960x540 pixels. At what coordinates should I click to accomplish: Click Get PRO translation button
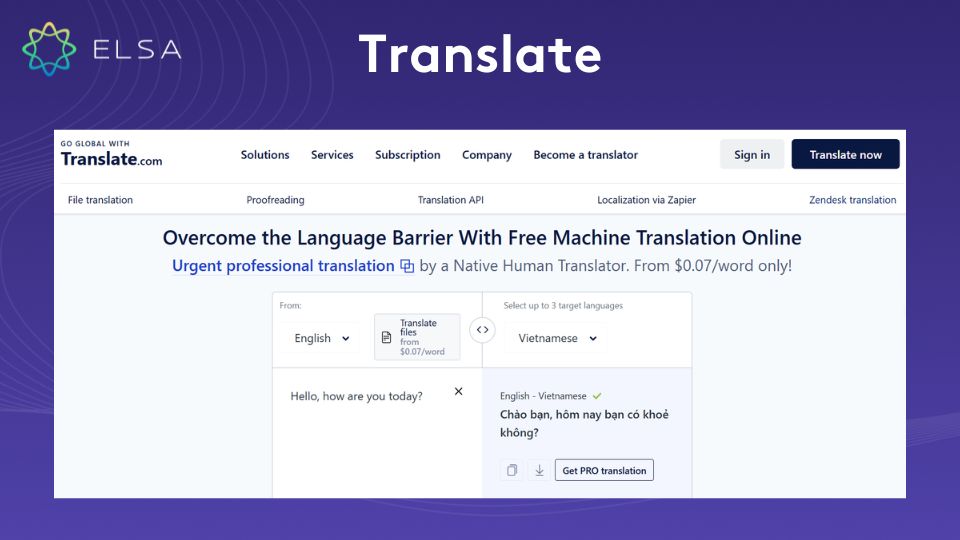(604, 470)
